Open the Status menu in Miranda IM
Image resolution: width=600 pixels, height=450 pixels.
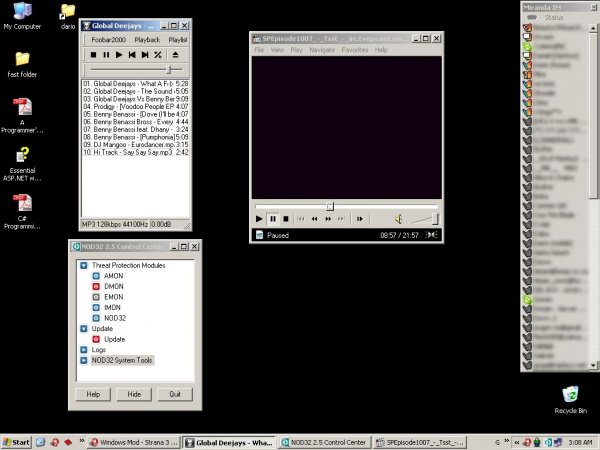[x=554, y=18]
